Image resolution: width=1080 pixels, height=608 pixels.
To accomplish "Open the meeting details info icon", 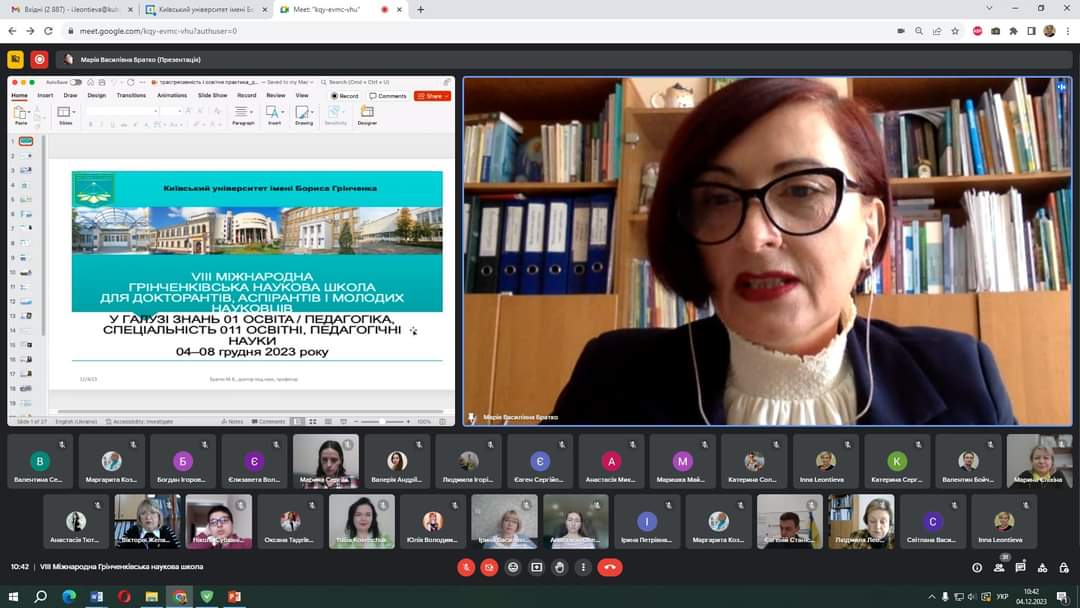I will tap(977, 567).
